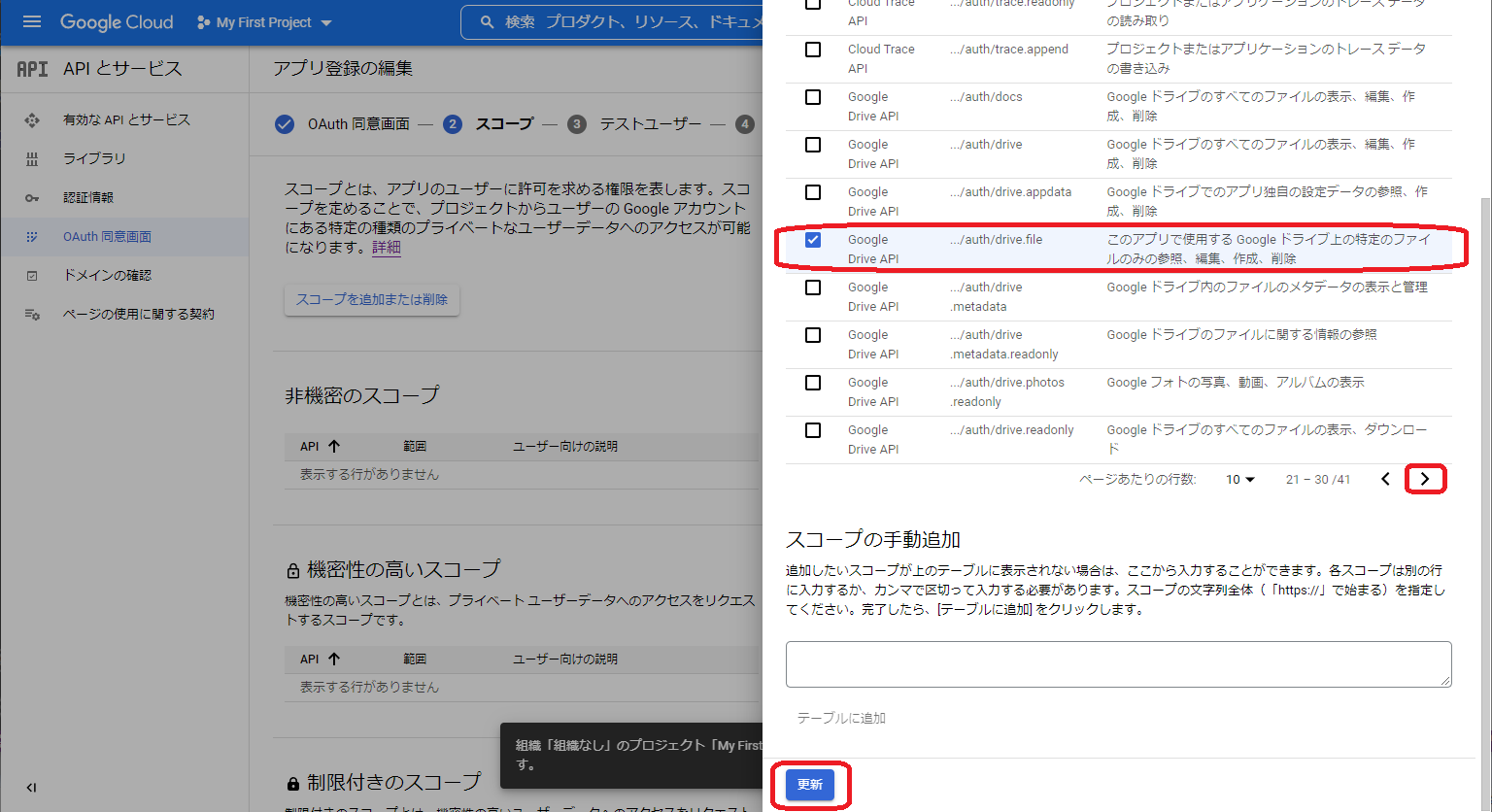Click the 非機密のスコープ heading
1492x812 pixels.
click(x=362, y=395)
